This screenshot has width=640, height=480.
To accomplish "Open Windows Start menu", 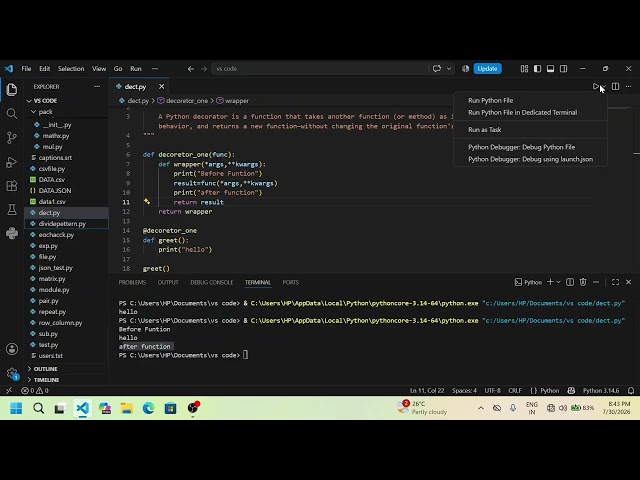I will coord(16,408).
